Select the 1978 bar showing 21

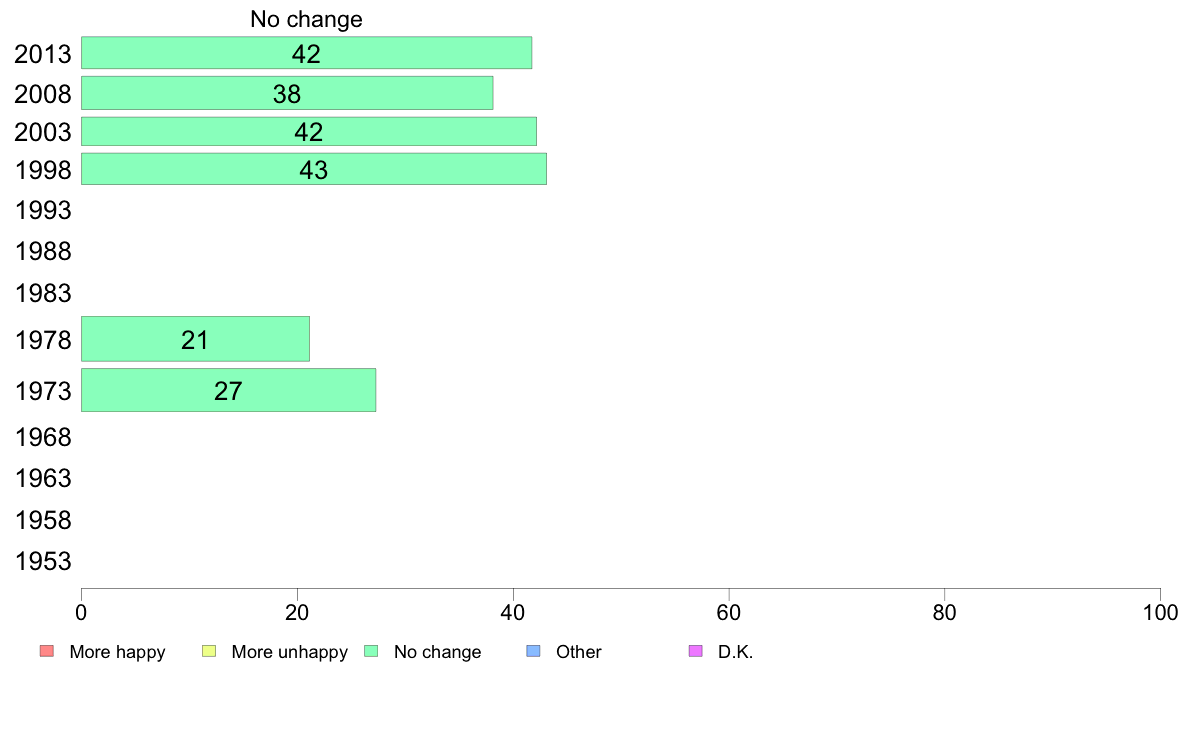(195, 339)
